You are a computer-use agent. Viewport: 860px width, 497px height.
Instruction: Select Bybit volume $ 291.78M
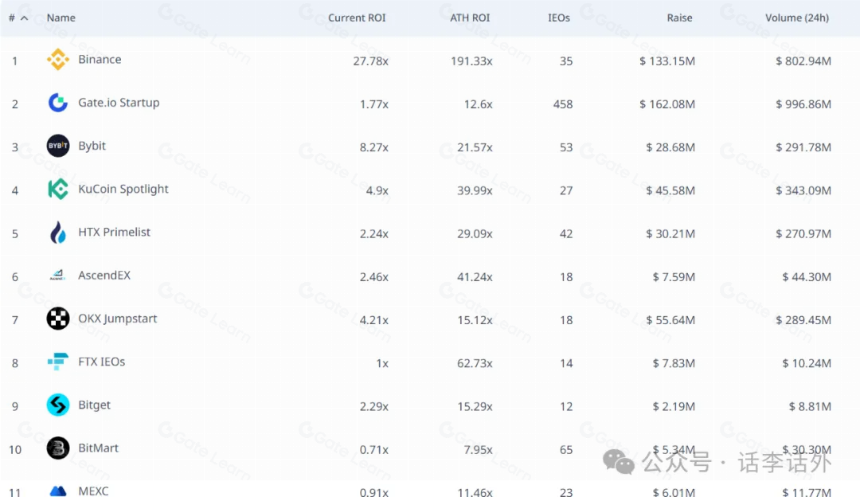tap(803, 148)
